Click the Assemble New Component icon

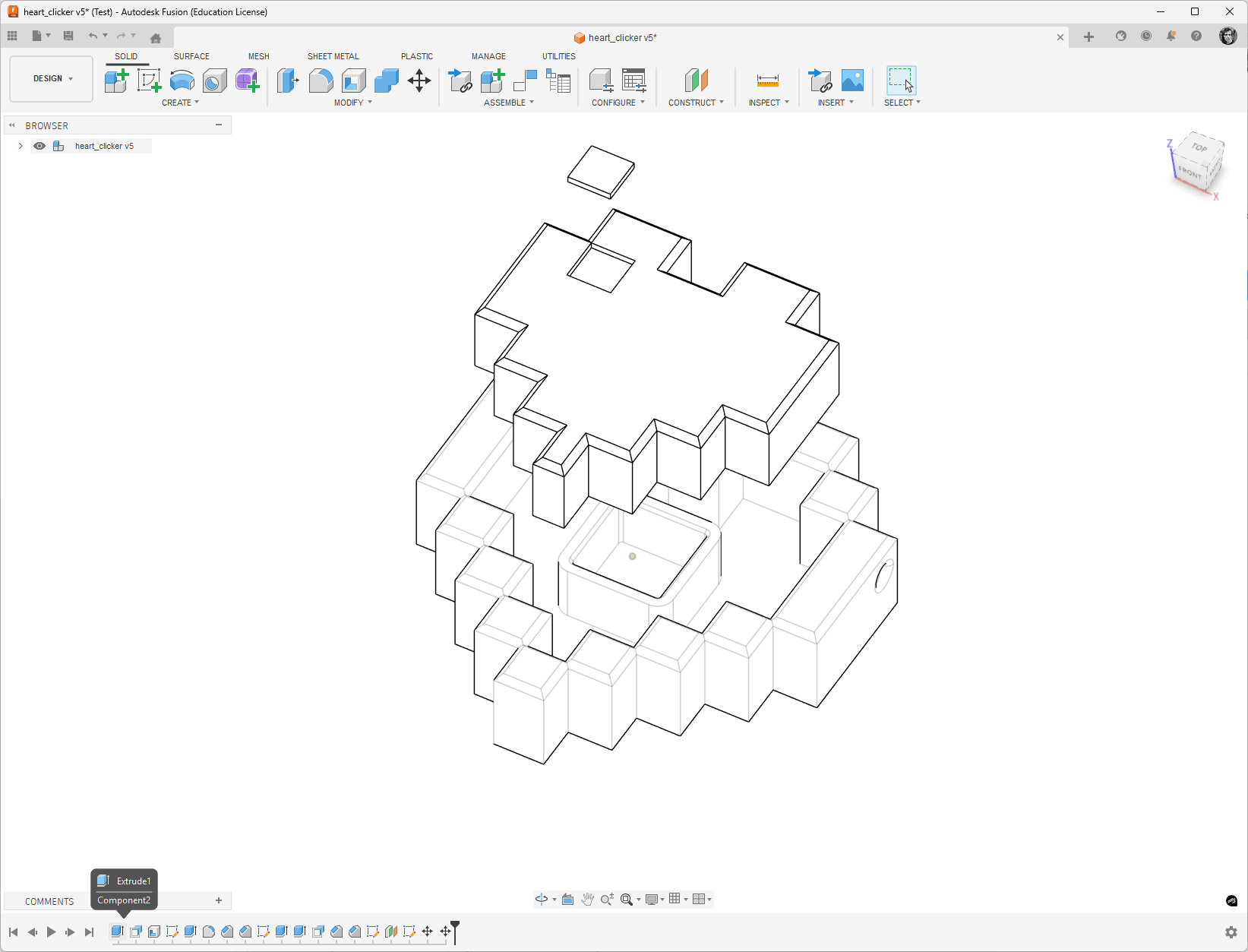click(492, 81)
